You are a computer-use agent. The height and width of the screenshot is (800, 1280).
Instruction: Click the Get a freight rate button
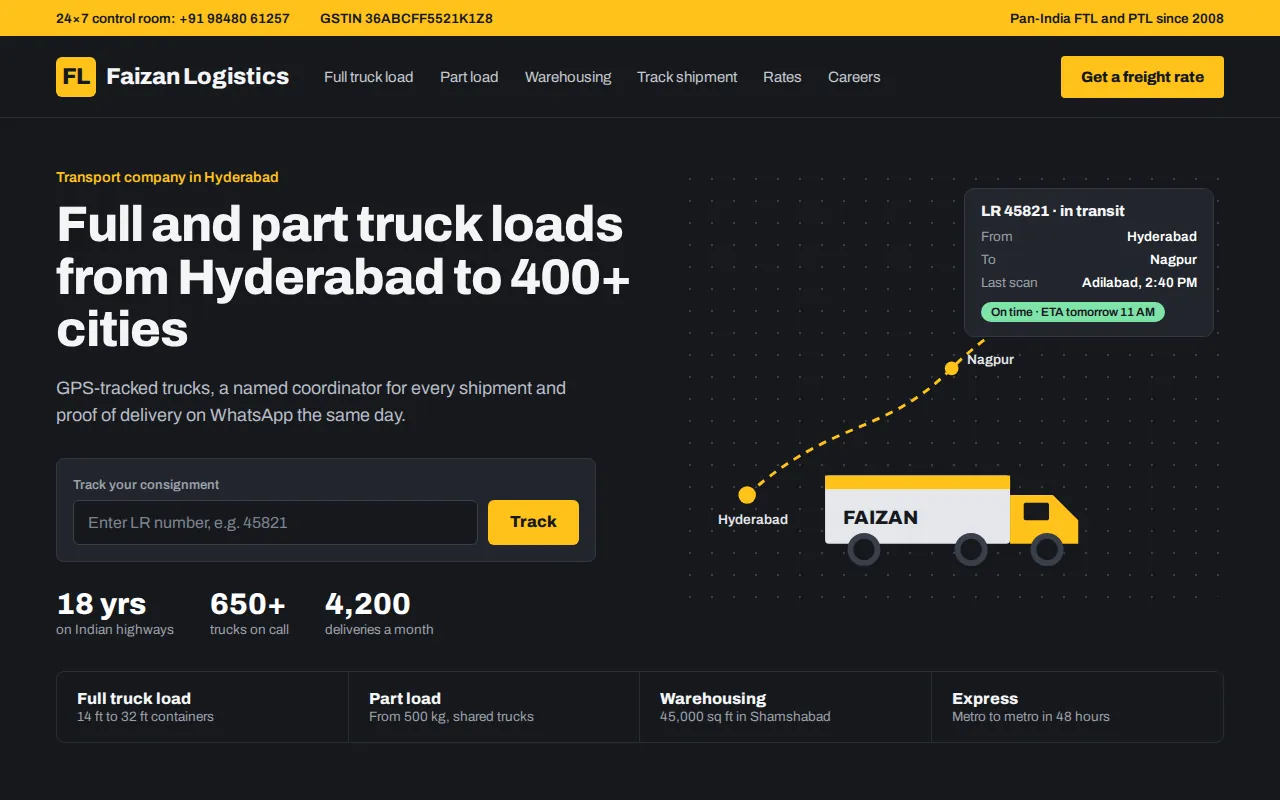coord(1142,77)
